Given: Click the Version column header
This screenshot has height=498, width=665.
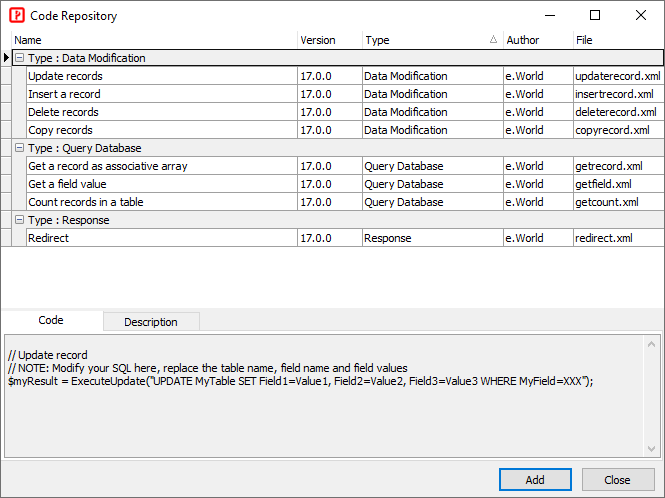Looking at the screenshot, I should click(x=328, y=40).
